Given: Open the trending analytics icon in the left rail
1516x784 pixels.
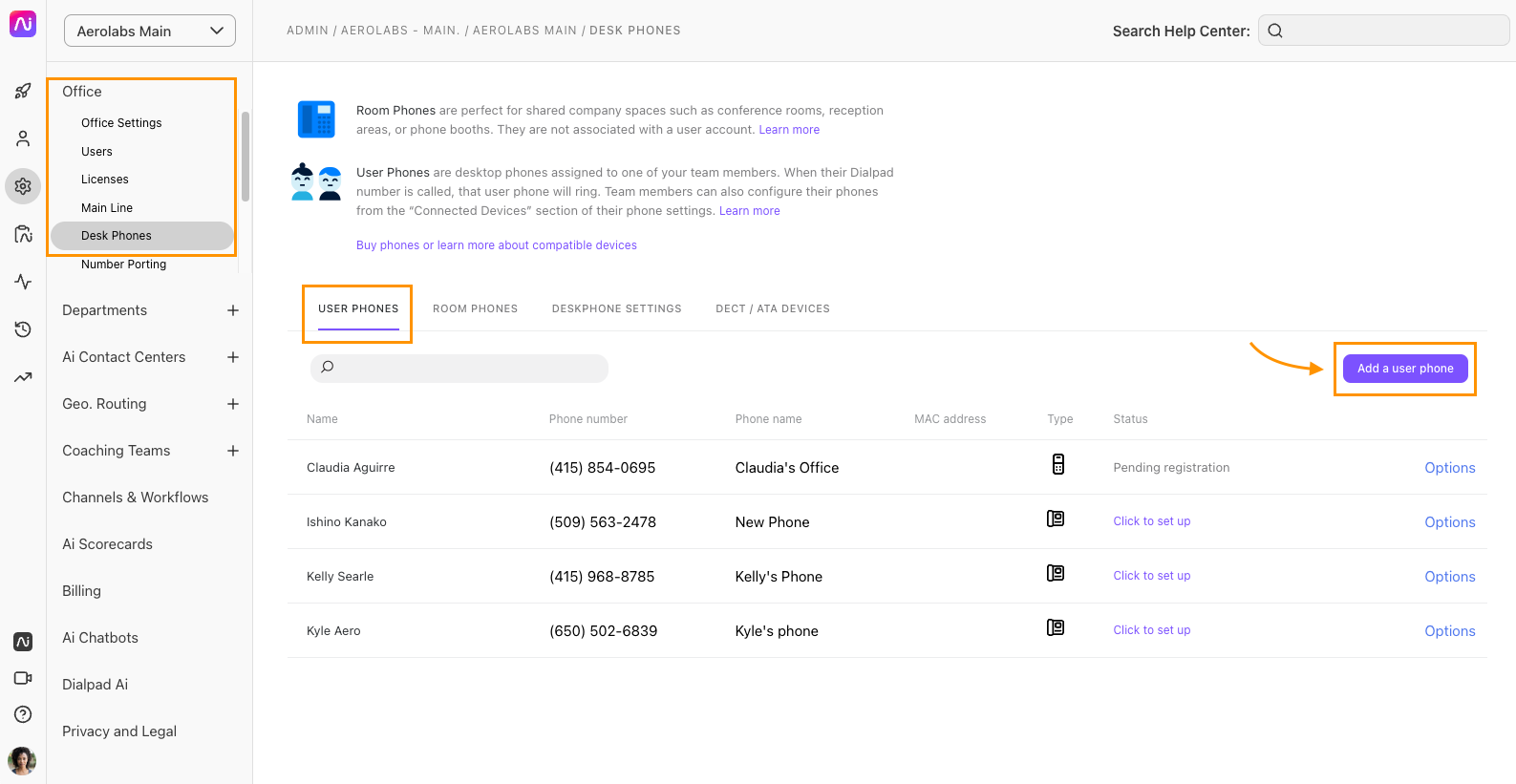Looking at the screenshot, I should [x=23, y=377].
